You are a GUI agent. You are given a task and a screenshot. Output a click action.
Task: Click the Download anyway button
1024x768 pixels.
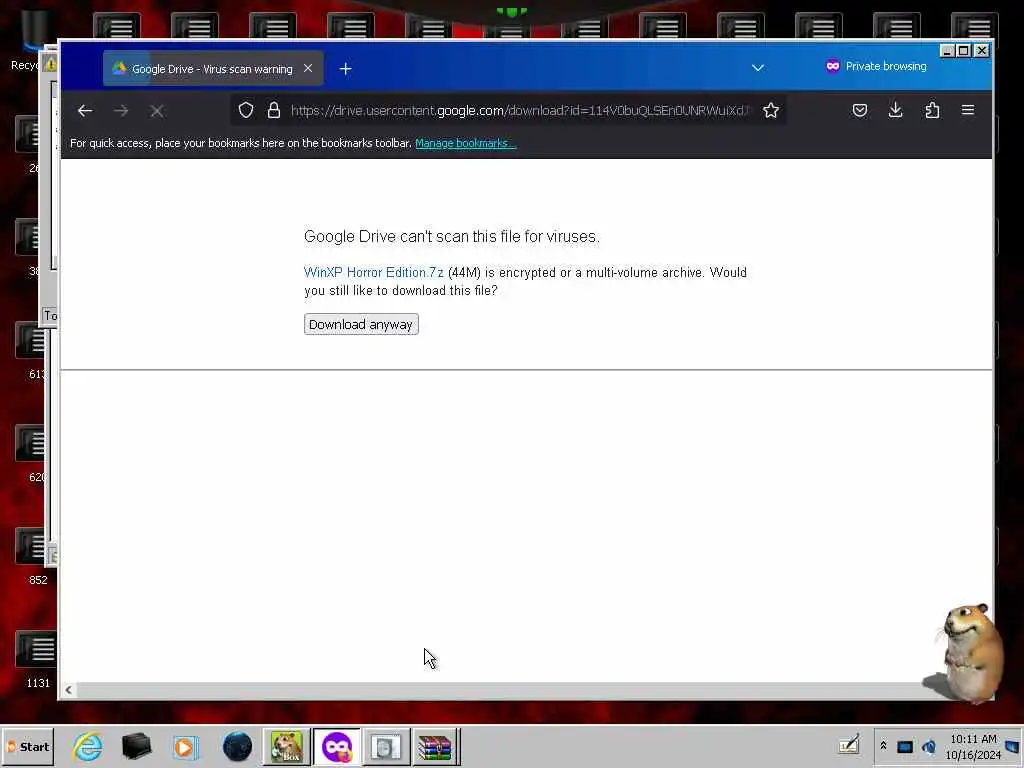click(360, 325)
